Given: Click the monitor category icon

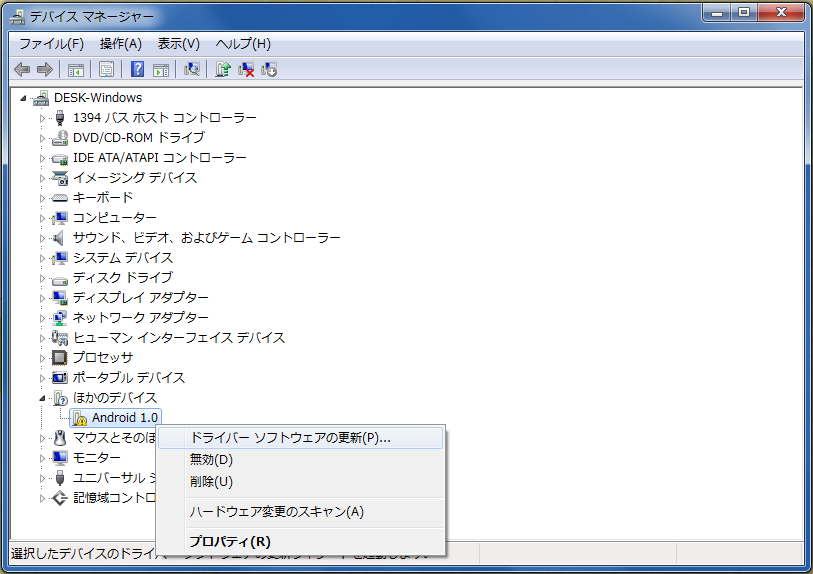Looking at the screenshot, I should (60, 458).
